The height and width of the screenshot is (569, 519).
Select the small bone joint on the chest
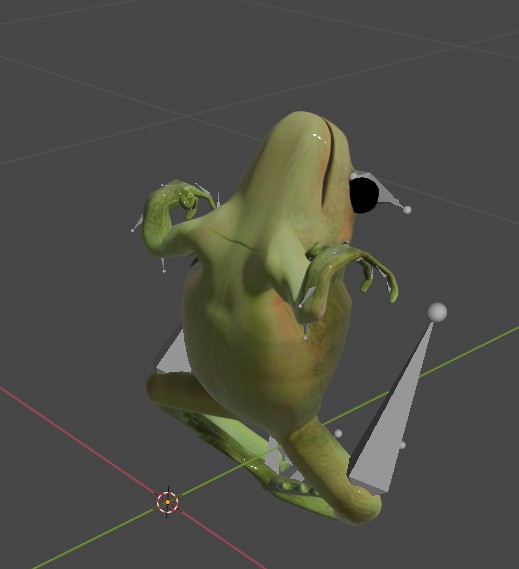pos(305,337)
